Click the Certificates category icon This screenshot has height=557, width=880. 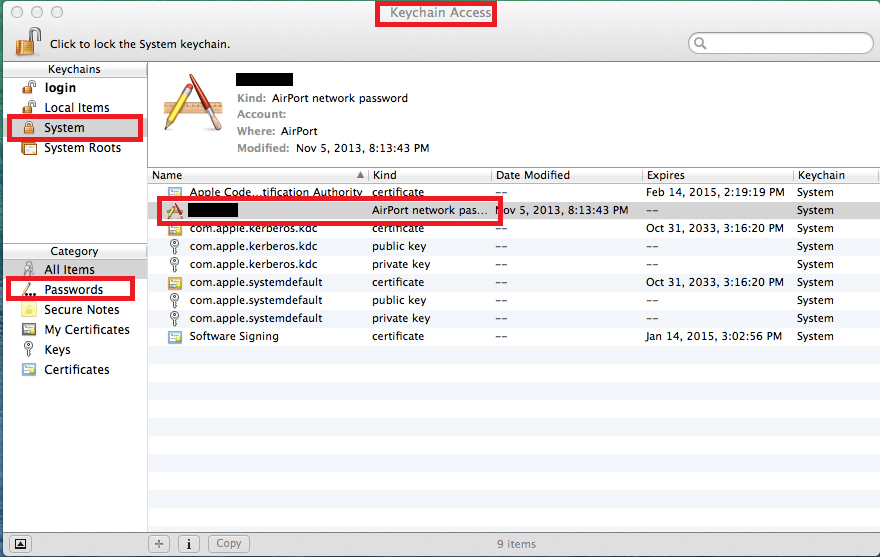pyautogui.click(x=29, y=369)
